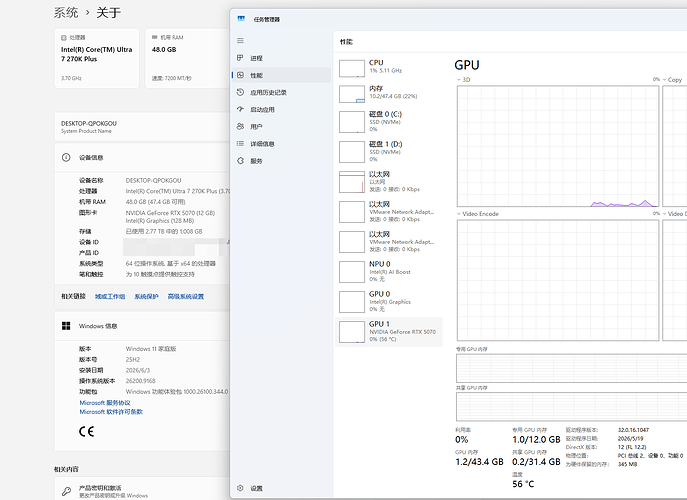Click the Details (详细信息) list icon

(240, 143)
